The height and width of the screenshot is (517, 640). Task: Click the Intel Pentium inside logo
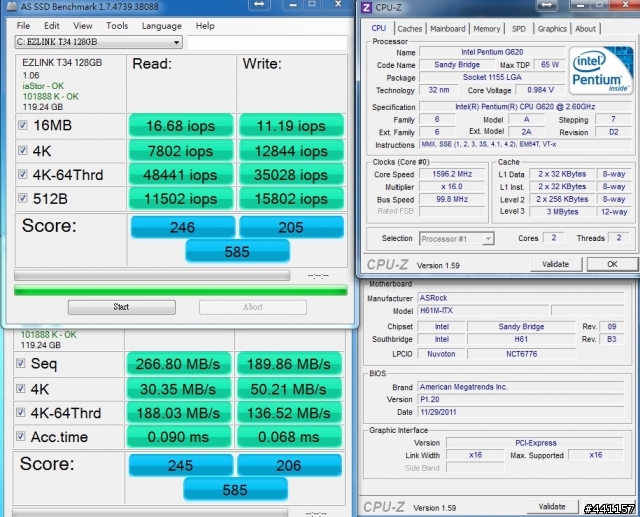point(601,71)
